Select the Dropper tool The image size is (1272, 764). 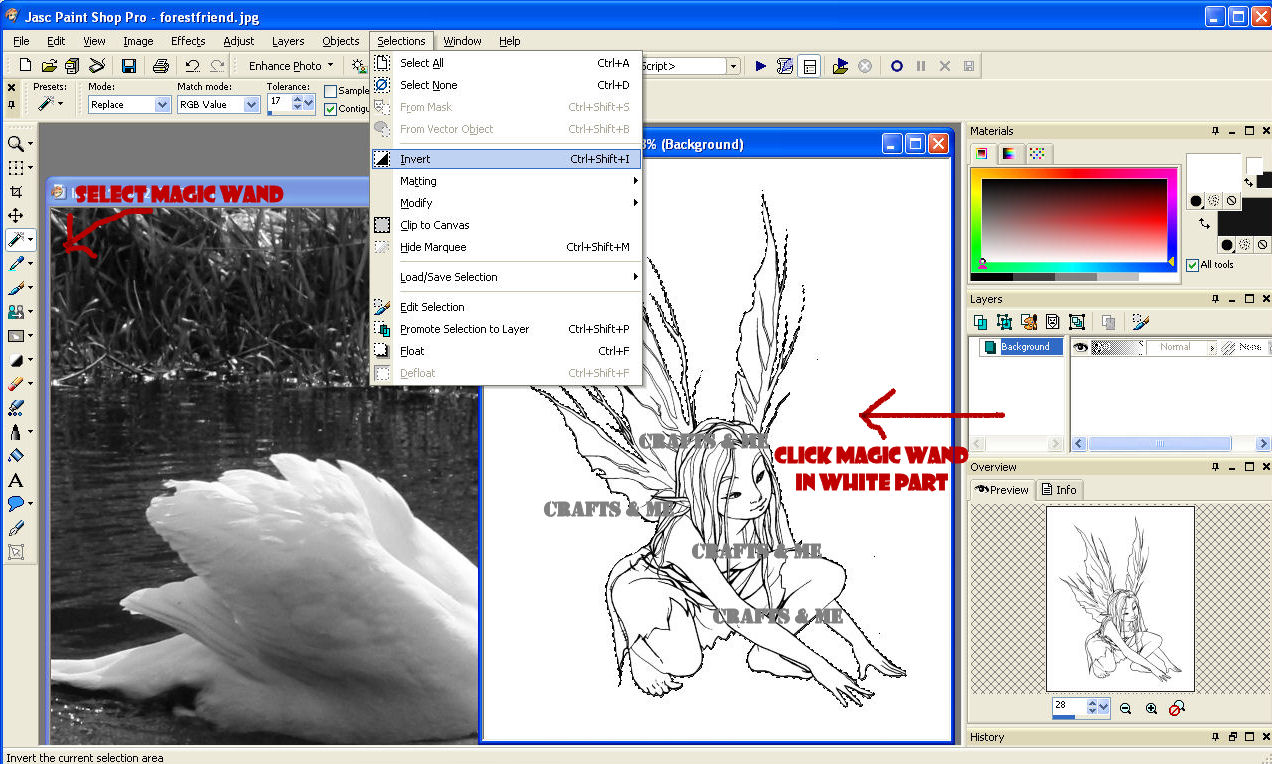coord(16,264)
